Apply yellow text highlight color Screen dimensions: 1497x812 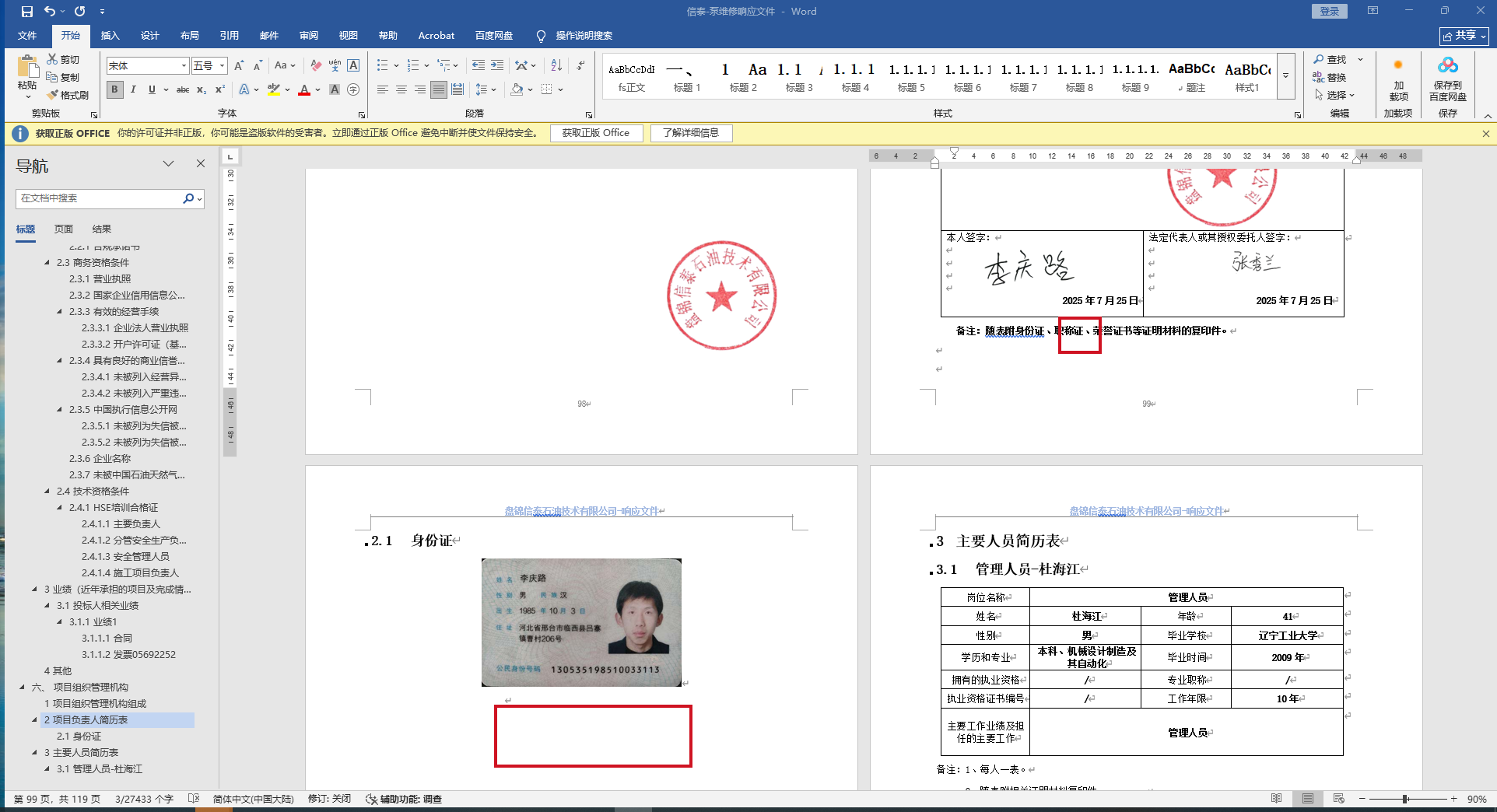click(x=274, y=90)
